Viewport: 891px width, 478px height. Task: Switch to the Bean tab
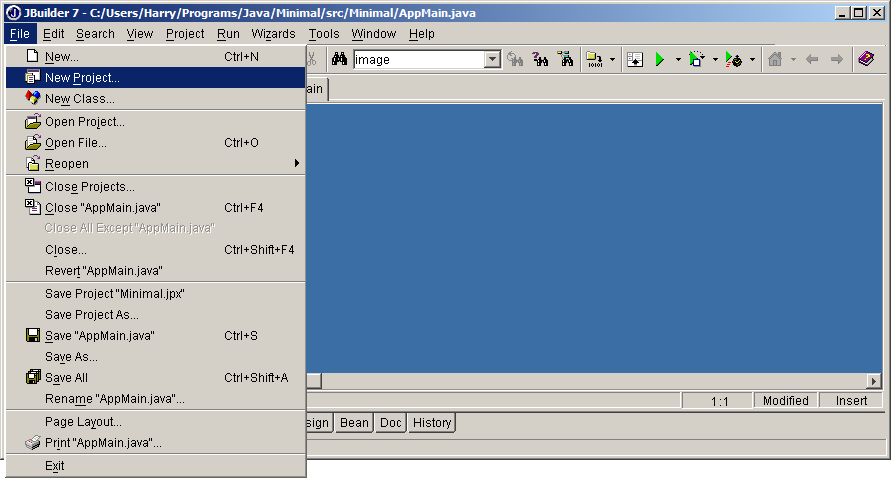pos(354,422)
